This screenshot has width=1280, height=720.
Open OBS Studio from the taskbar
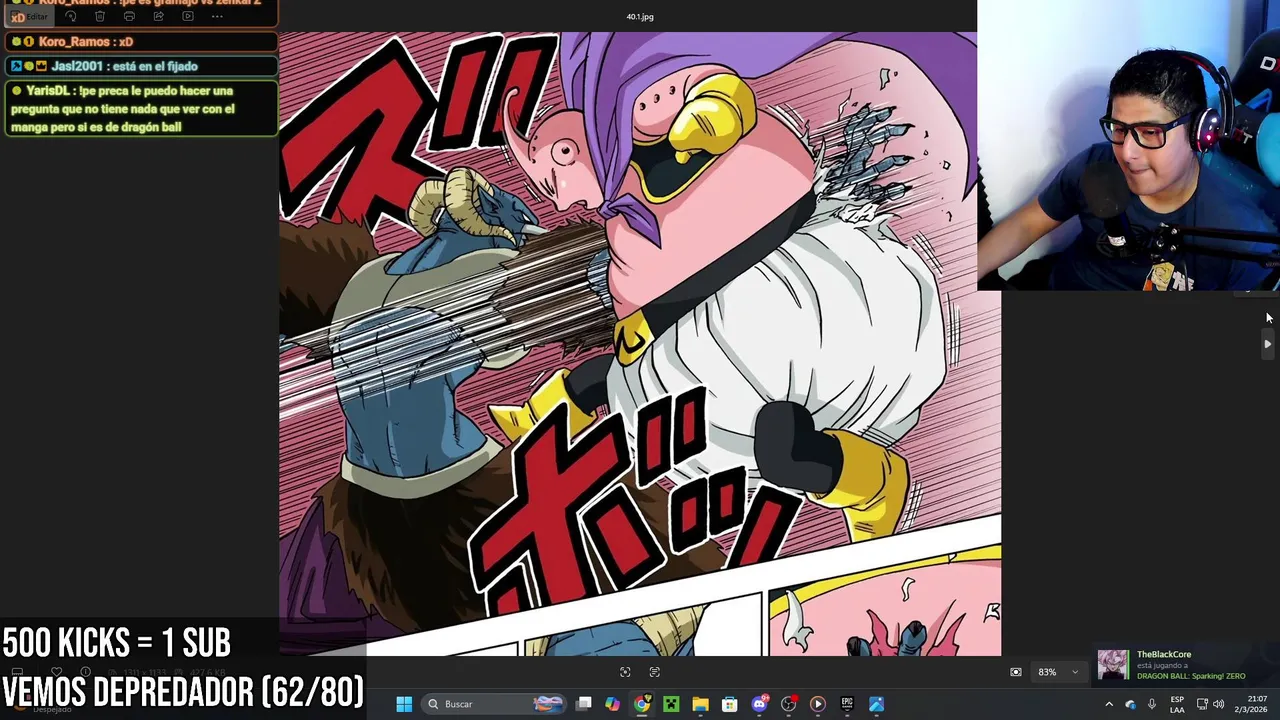(x=788, y=704)
